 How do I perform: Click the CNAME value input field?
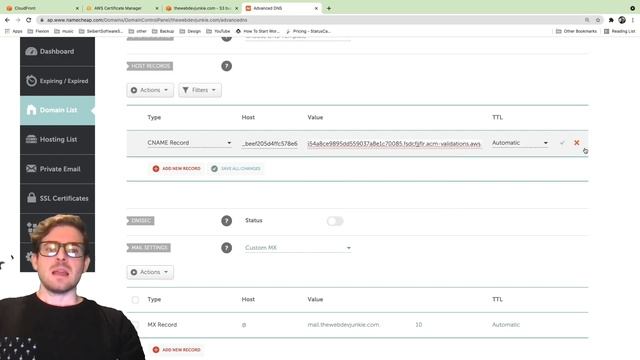[x=394, y=144]
